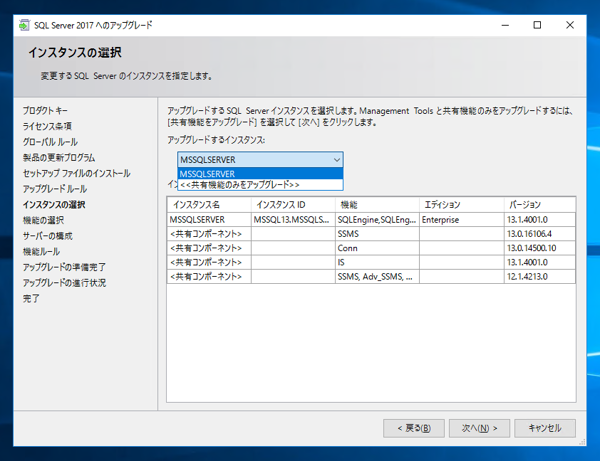Click the インスタンス名 column header
Screen dimensions: 600x461
click(x=209, y=205)
